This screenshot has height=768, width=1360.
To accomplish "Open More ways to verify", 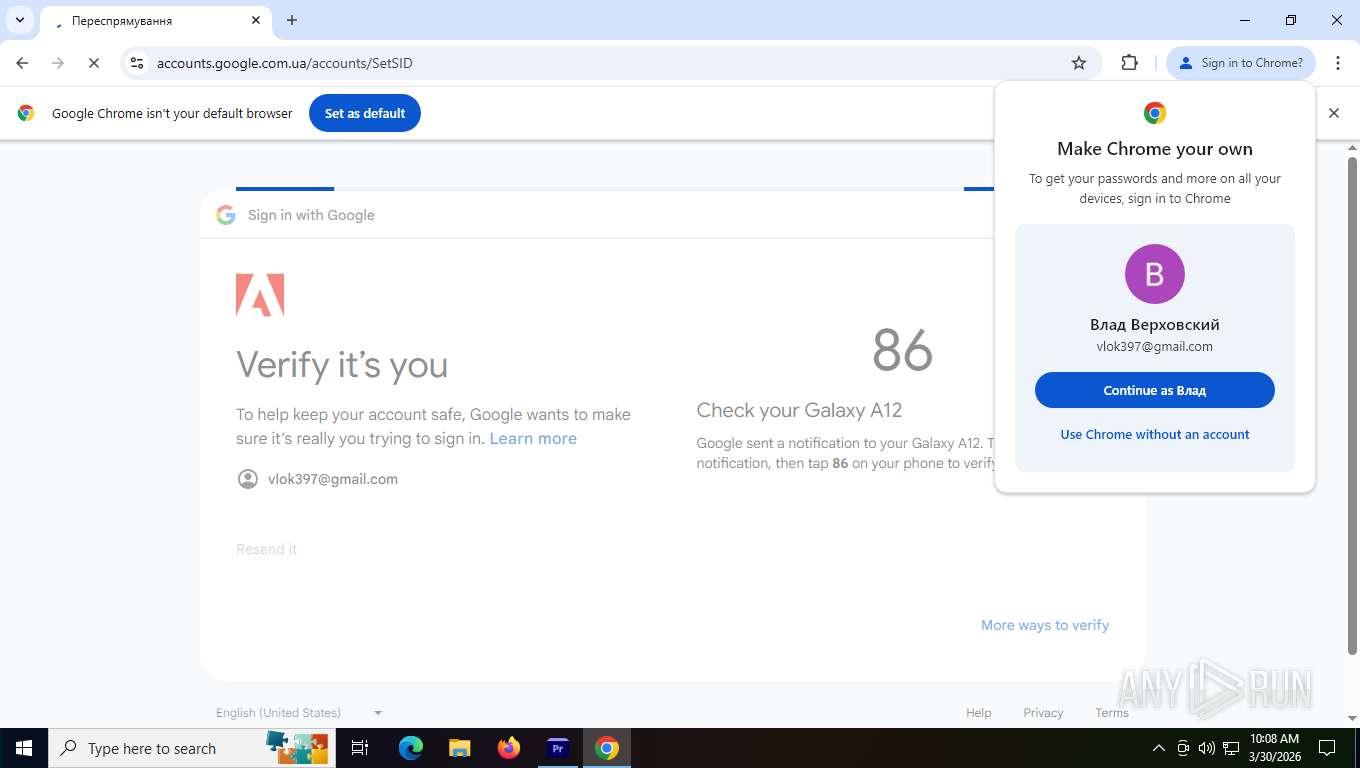I will (x=1045, y=625).
